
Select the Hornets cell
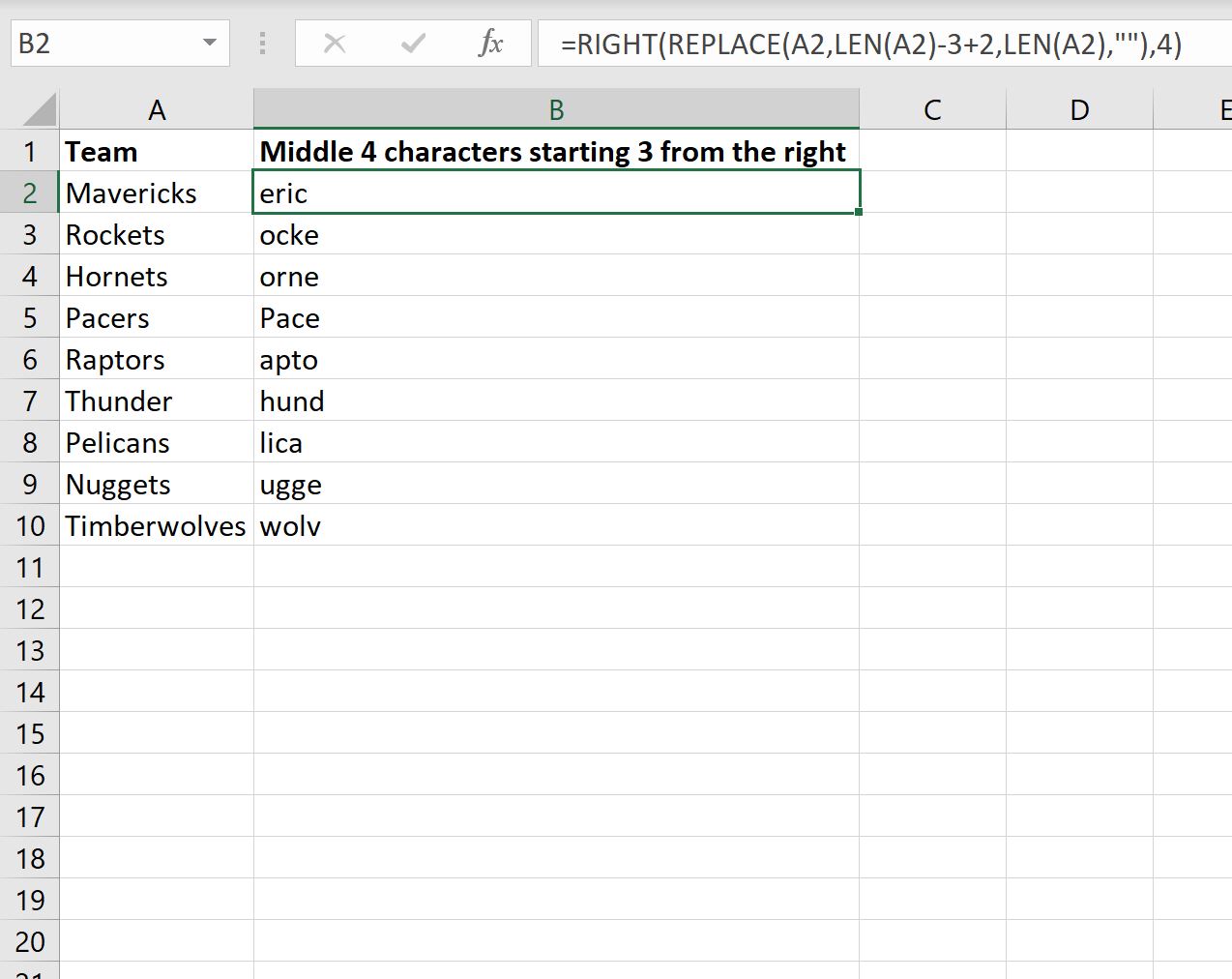[x=157, y=276]
